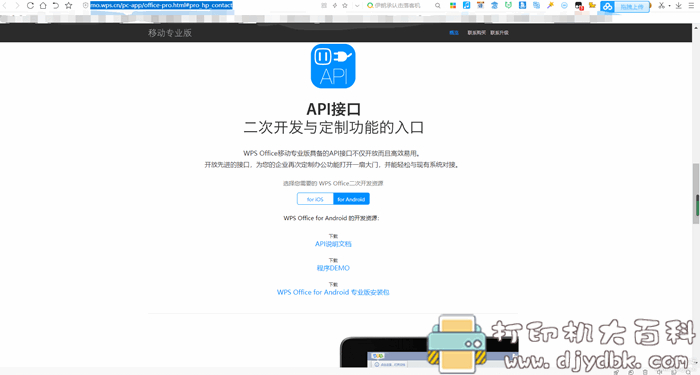Click the lightning speed-mode icon in address bar
This screenshot has height=375, width=700.
pyautogui.click(x=335, y=5)
